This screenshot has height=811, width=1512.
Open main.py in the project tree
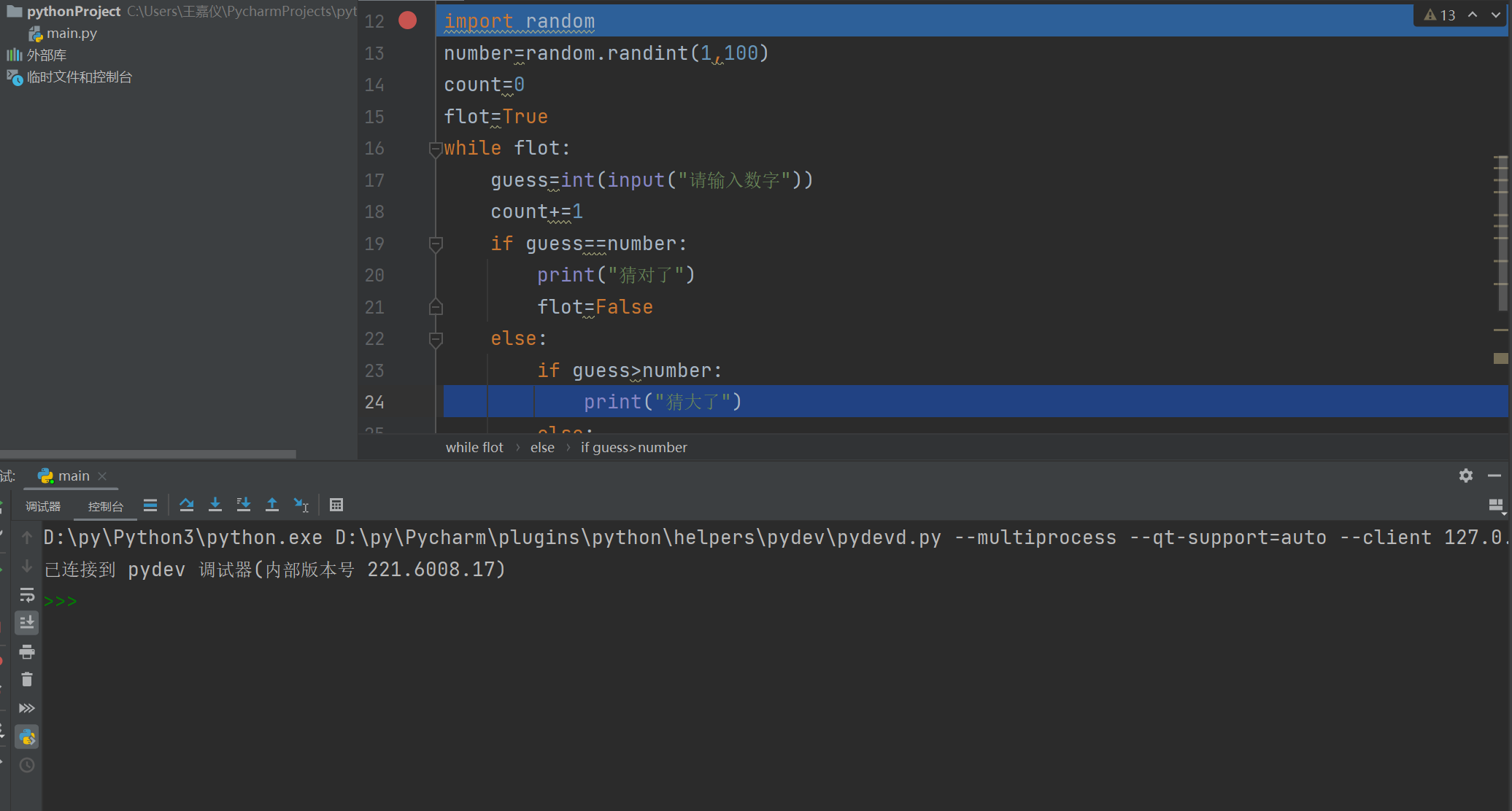pos(72,34)
